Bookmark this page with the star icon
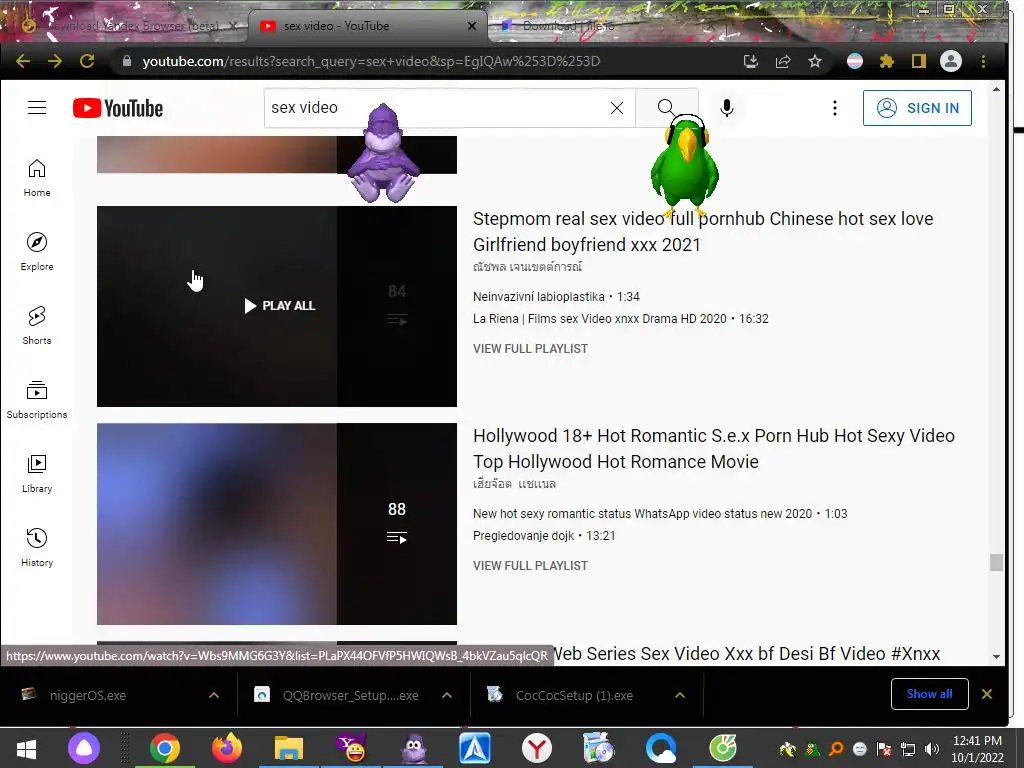This screenshot has width=1024, height=768. click(815, 61)
